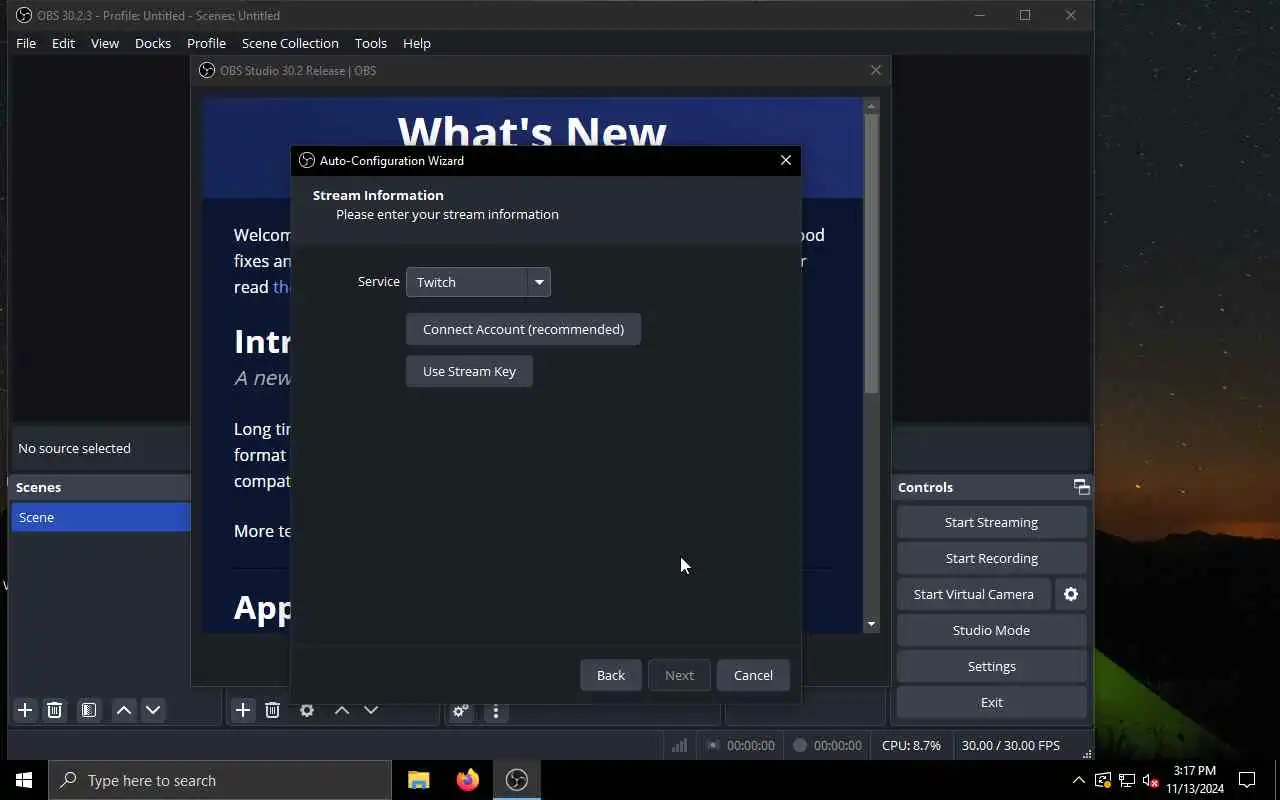Click scrollbar up arrow in What's New
This screenshot has height=800, width=1280.
pos(871,105)
